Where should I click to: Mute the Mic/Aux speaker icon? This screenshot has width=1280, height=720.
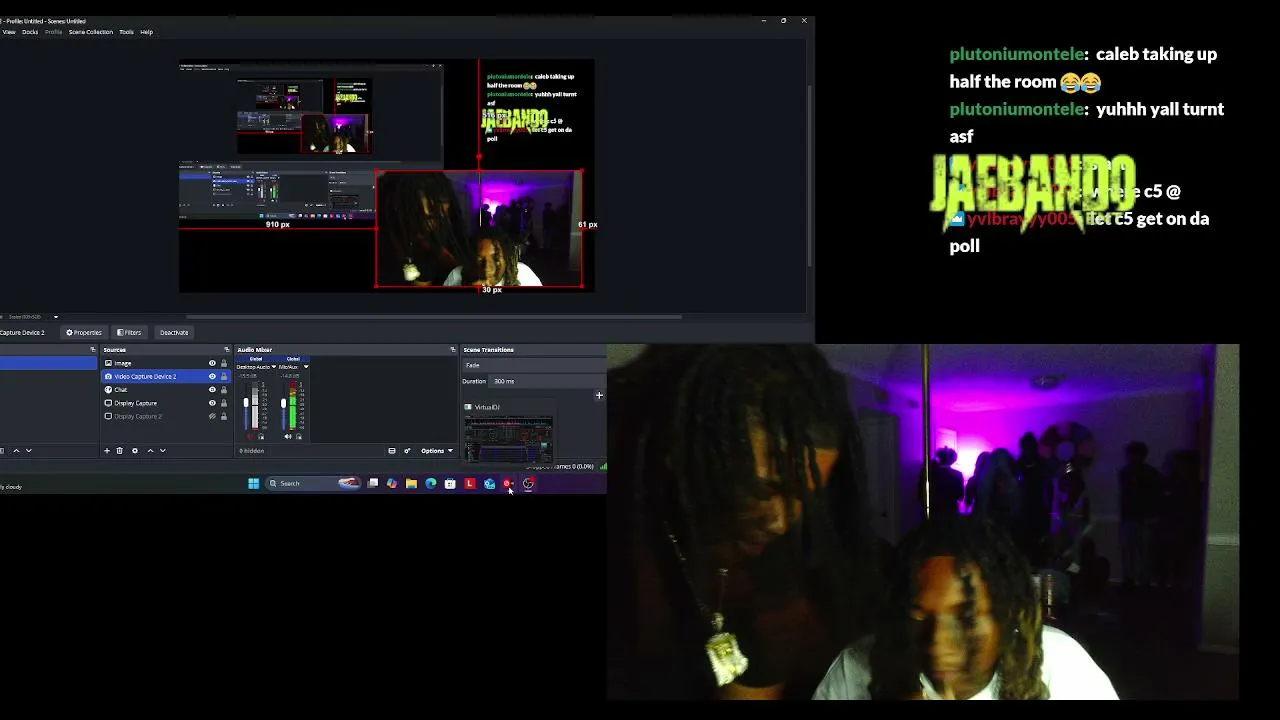coord(288,437)
